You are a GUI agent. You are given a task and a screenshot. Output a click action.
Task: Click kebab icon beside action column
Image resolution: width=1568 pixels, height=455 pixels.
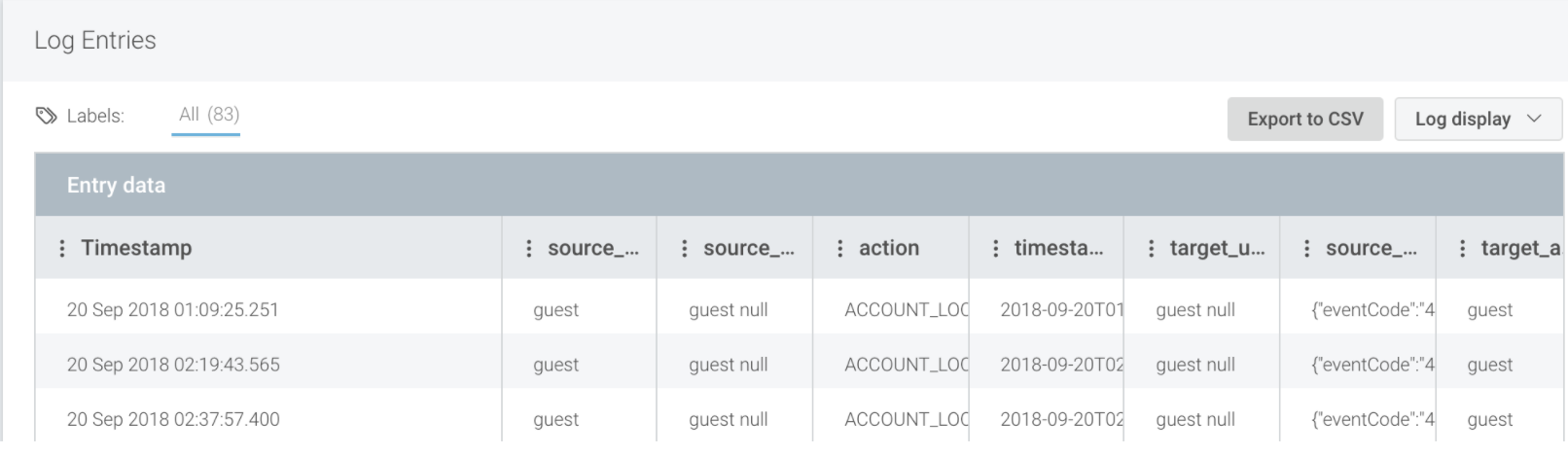click(x=840, y=249)
